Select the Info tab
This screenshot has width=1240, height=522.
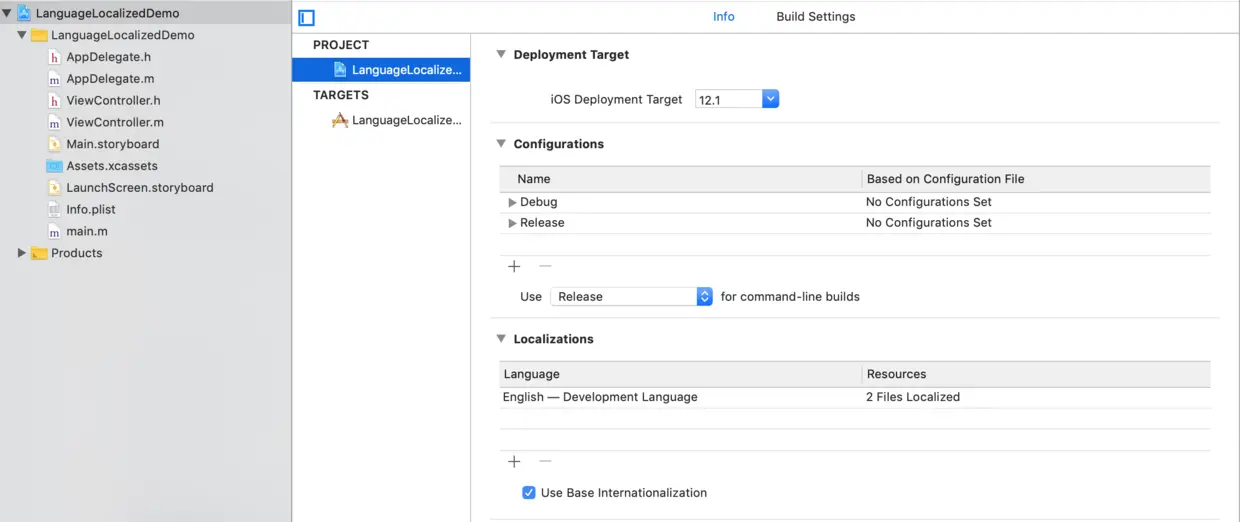pos(723,17)
